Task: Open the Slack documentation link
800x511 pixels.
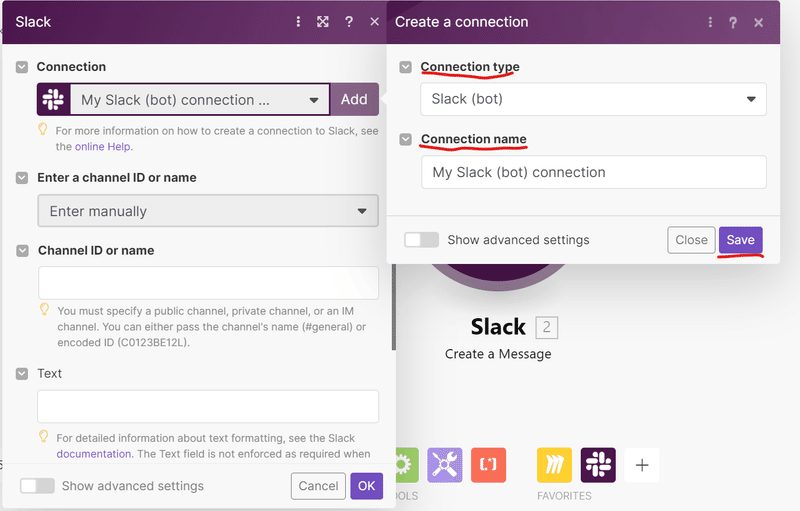Action: [94, 453]
